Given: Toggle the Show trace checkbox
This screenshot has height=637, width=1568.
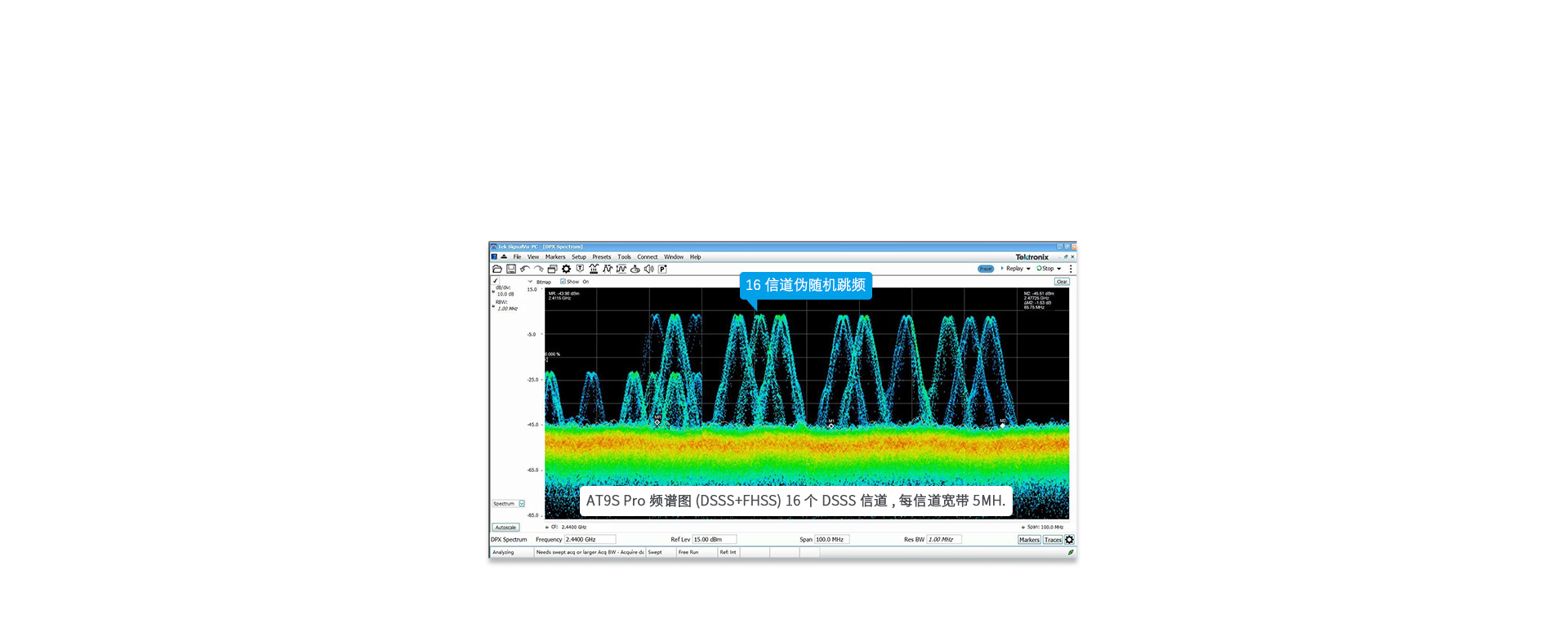Looking at the screenshot, I should coord(563,282).
